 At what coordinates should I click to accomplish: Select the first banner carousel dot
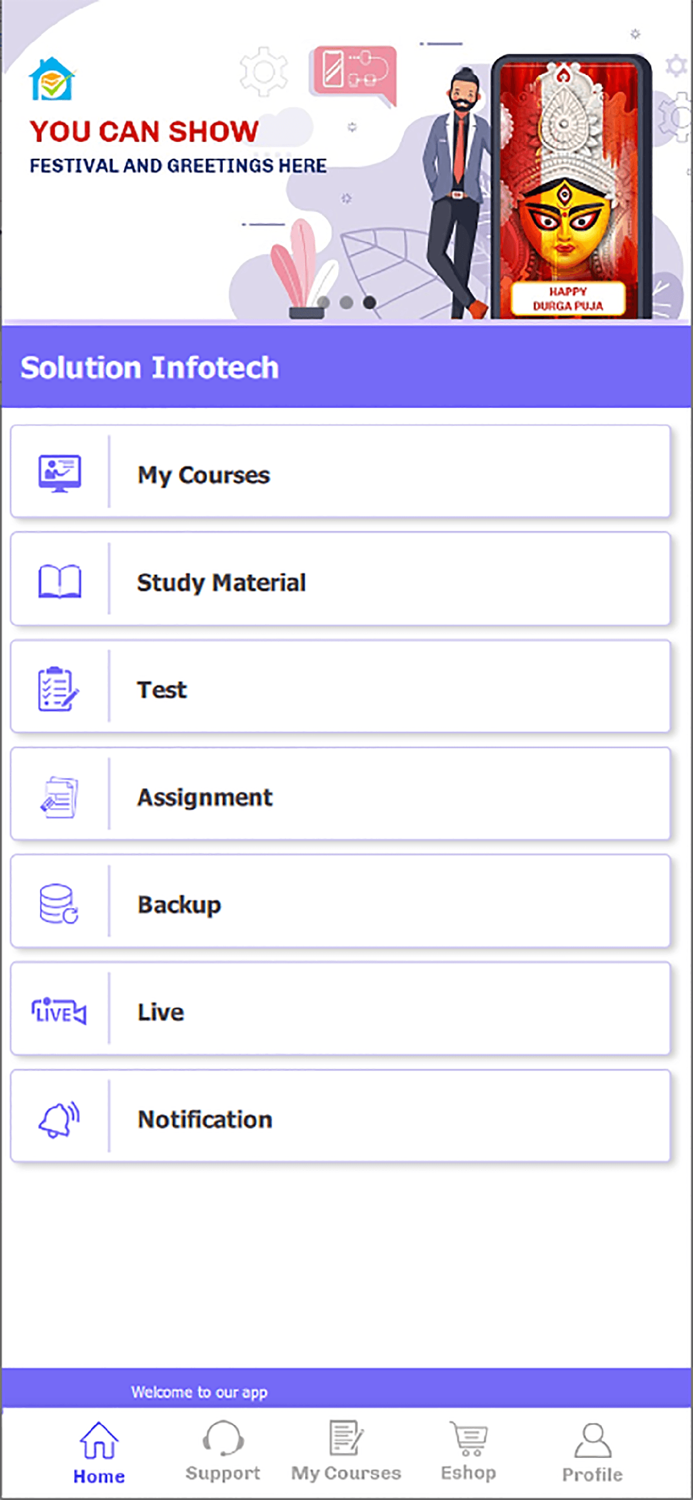point(324,302)
